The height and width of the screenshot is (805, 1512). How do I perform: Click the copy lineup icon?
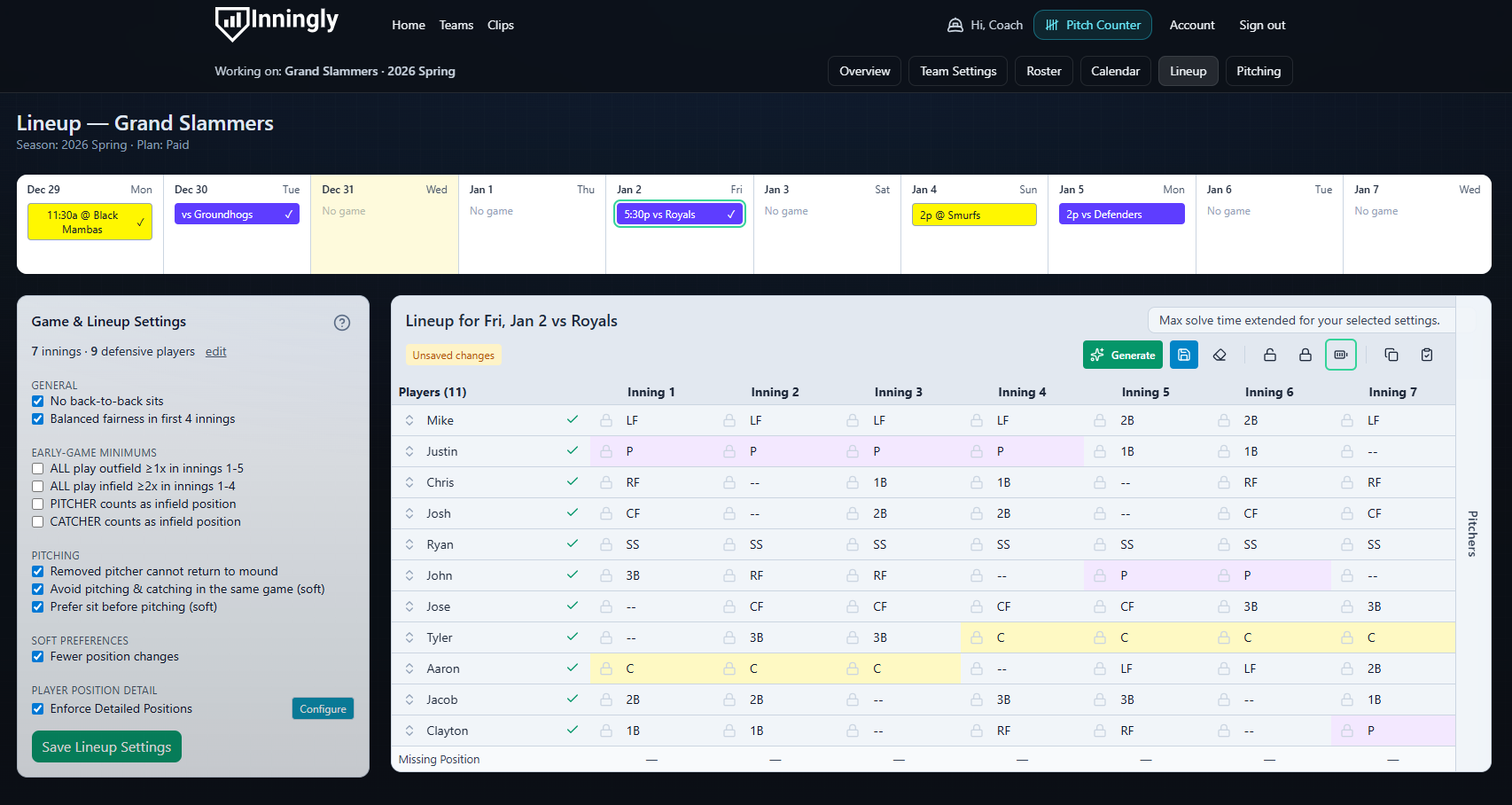point(1391,355)
